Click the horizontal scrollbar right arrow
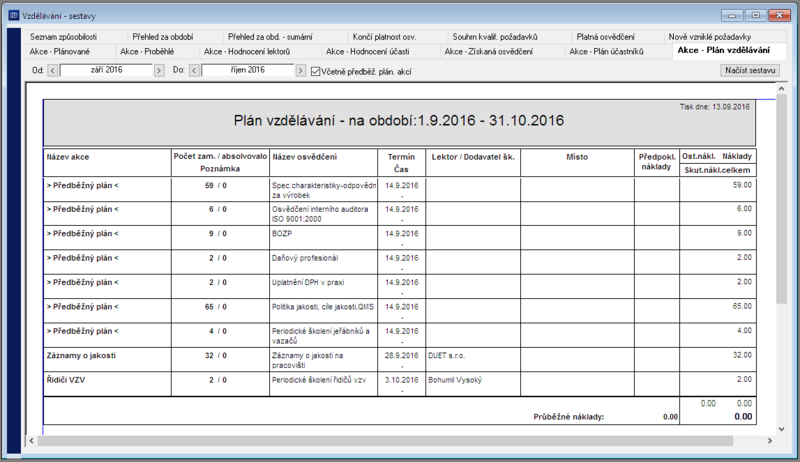This screenshot has width=800, height=462. click(770, 441)
